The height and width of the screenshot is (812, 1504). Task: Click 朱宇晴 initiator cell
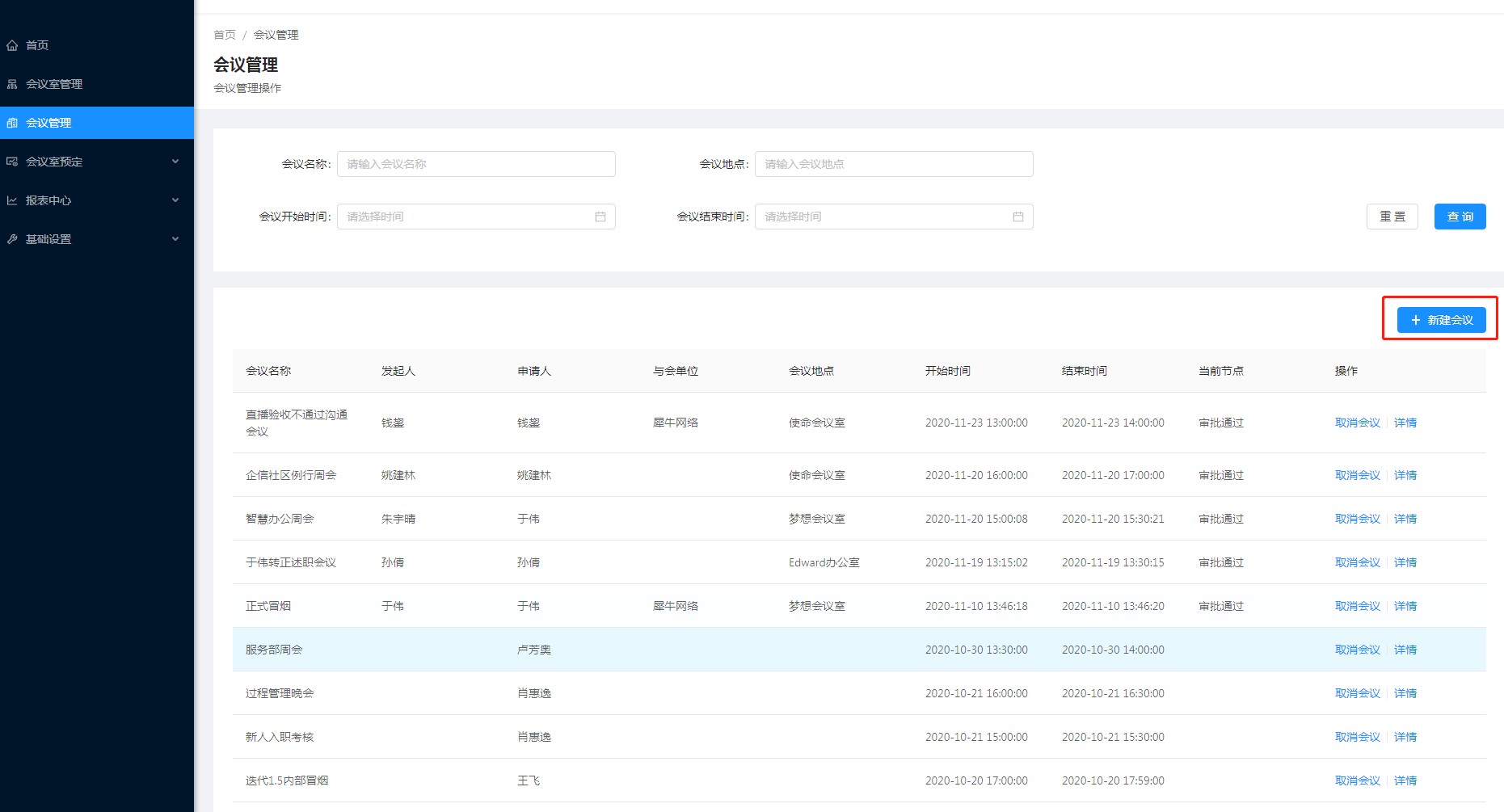click(x=398, y=519)
